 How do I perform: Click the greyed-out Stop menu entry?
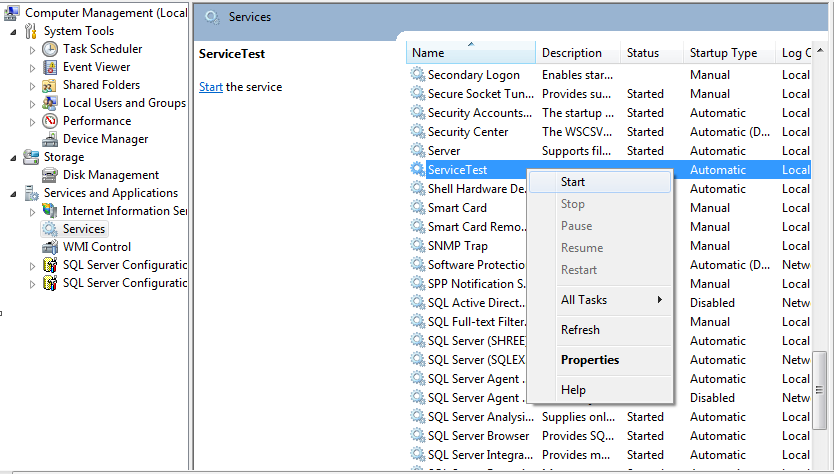[x=600, y=204]
